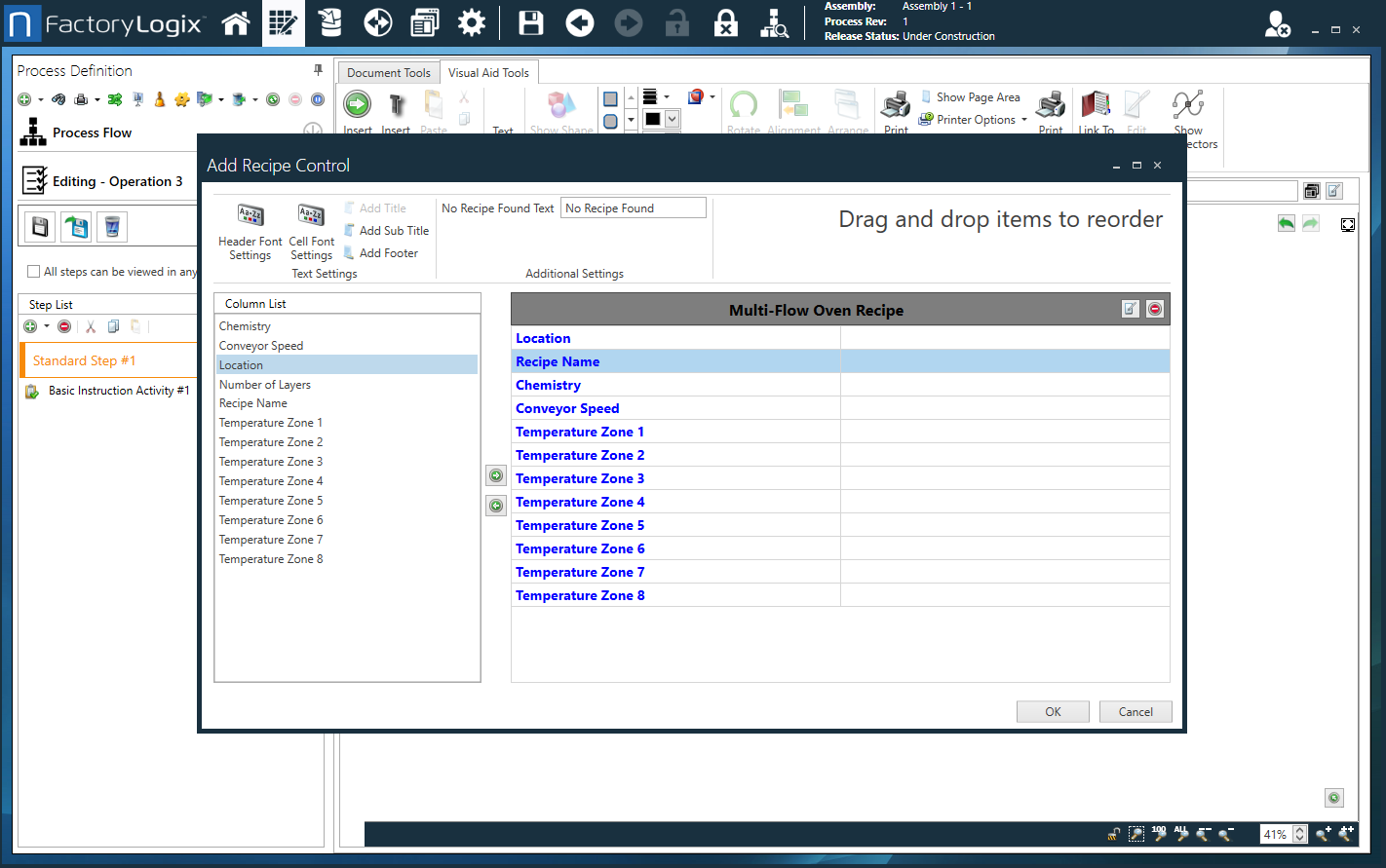
Task: Cancel the Add Recipe Control dialog
Action: click(x=1135, y=711)
